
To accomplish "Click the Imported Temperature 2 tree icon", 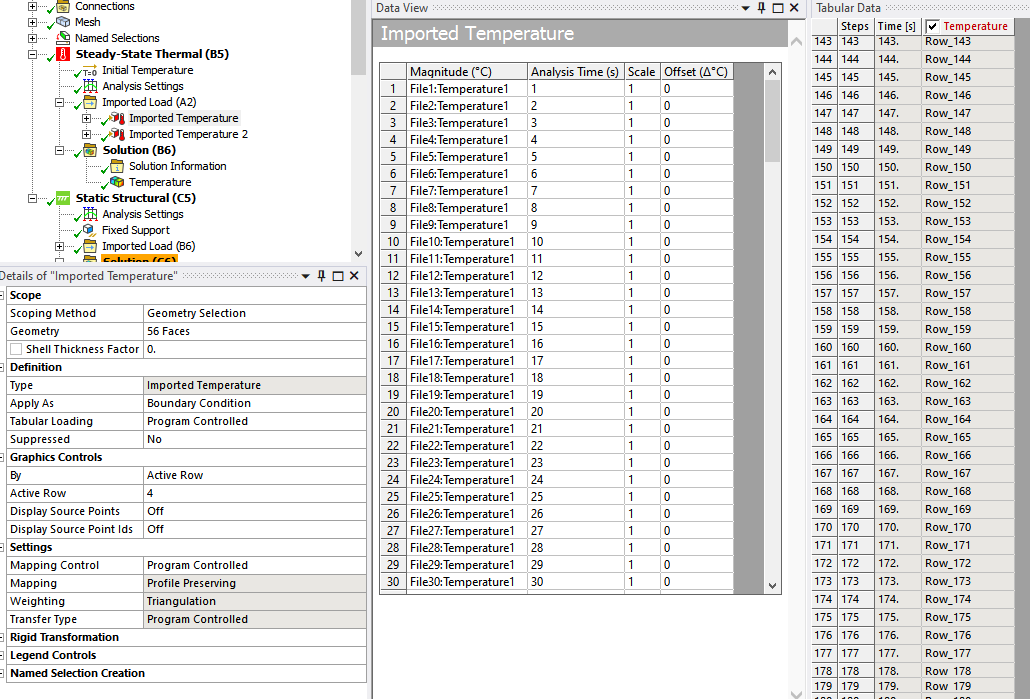I will tap(118, 134).
